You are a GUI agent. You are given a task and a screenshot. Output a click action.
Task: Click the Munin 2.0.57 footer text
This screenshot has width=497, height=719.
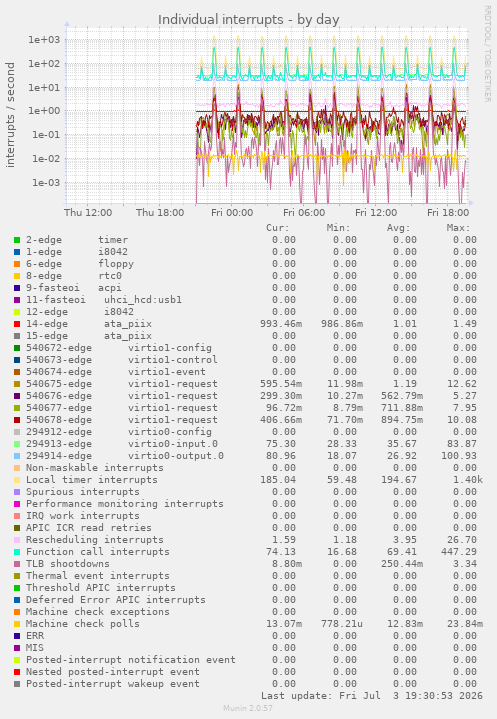(x=248, y=708)
